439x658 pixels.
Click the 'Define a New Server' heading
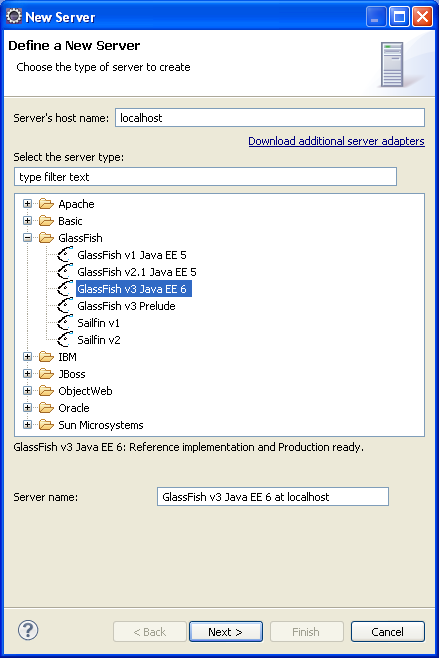tap(74, 45)
